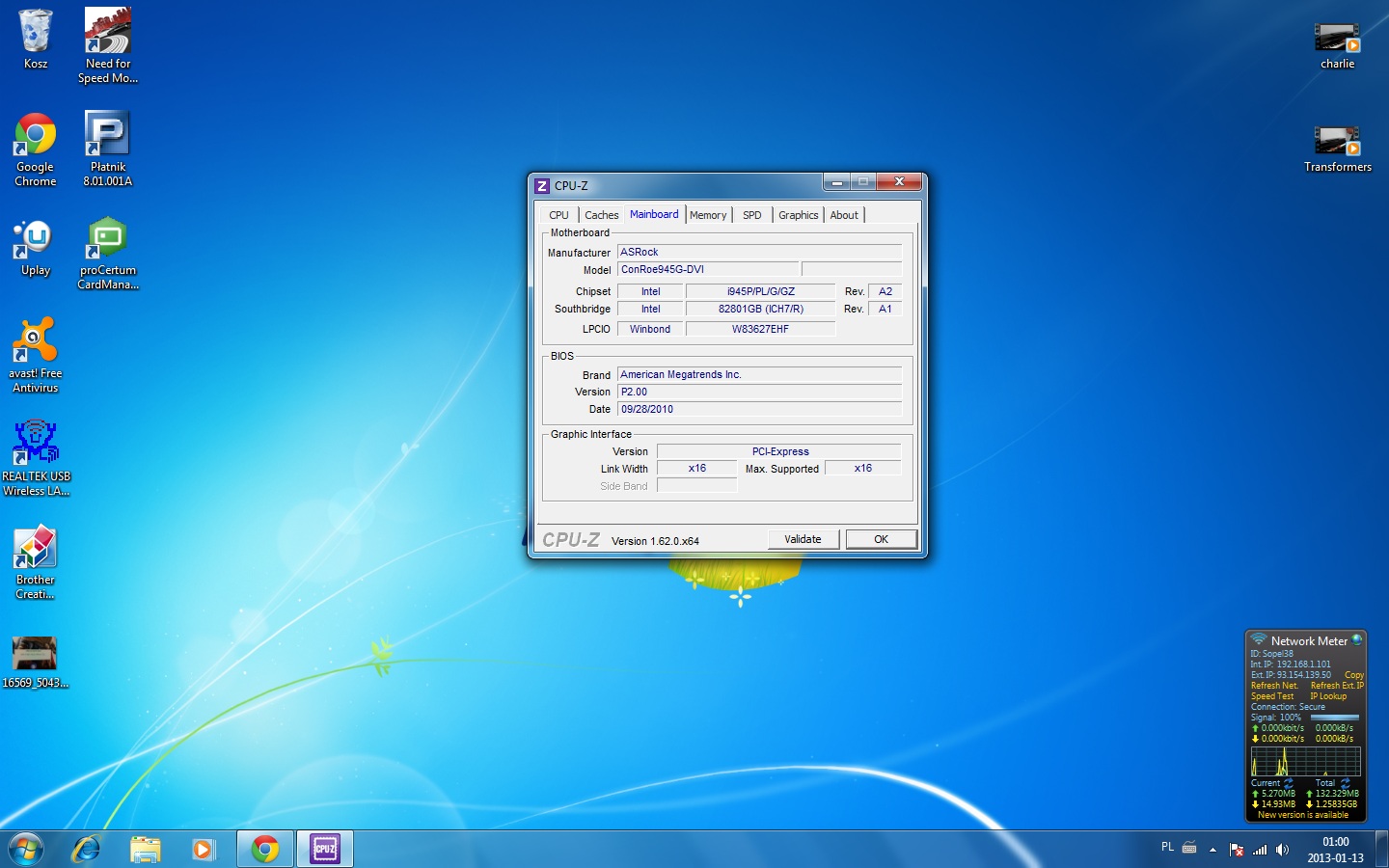The height and width of the screenshot is (868, 1389).
Task: Click the ASRock manufacturer field
Action: point(759,252)
